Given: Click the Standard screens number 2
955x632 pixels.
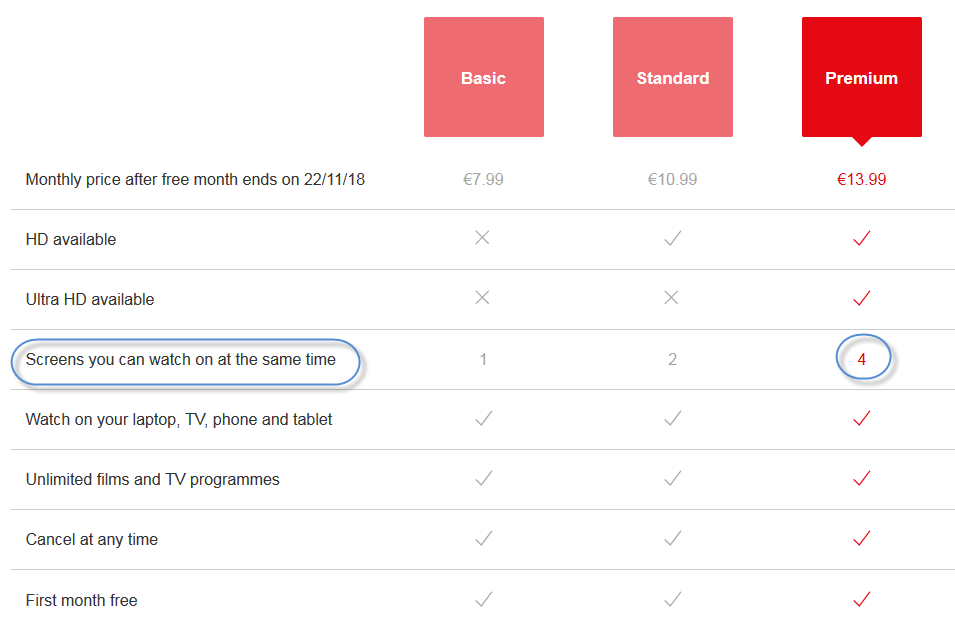Looking at the screenshot, I should 672,359.
